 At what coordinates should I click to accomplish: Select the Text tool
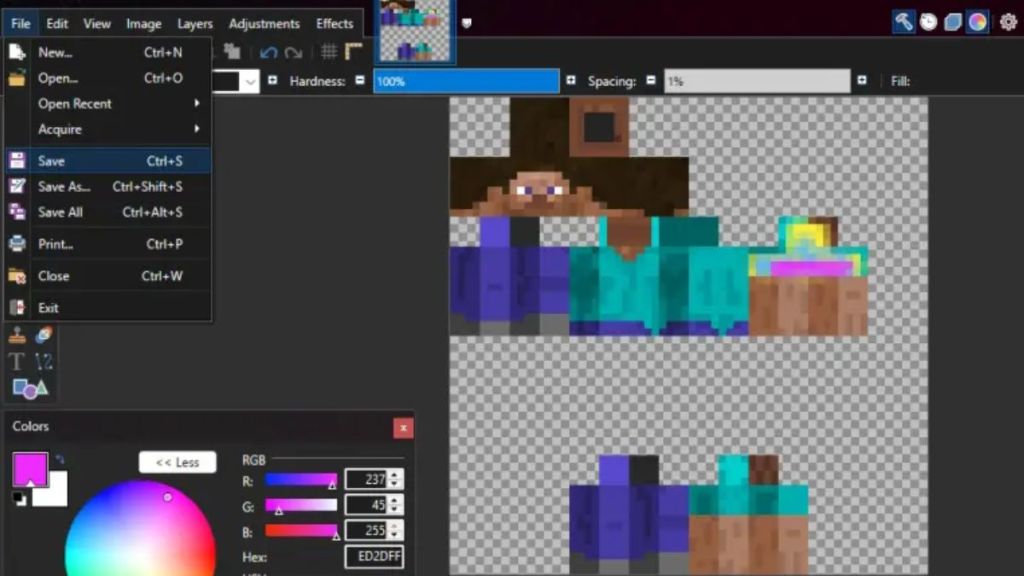16,361
